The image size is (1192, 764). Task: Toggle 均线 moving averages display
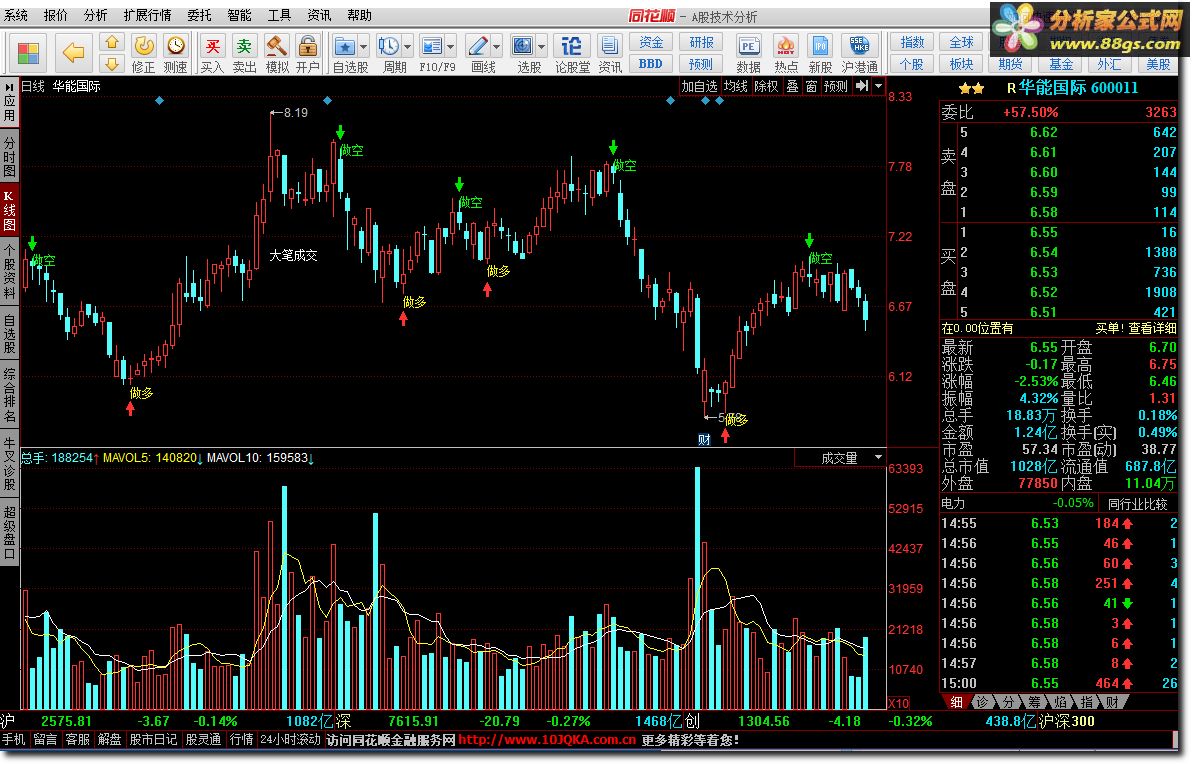pyautogui.click(x=735, y=86)
